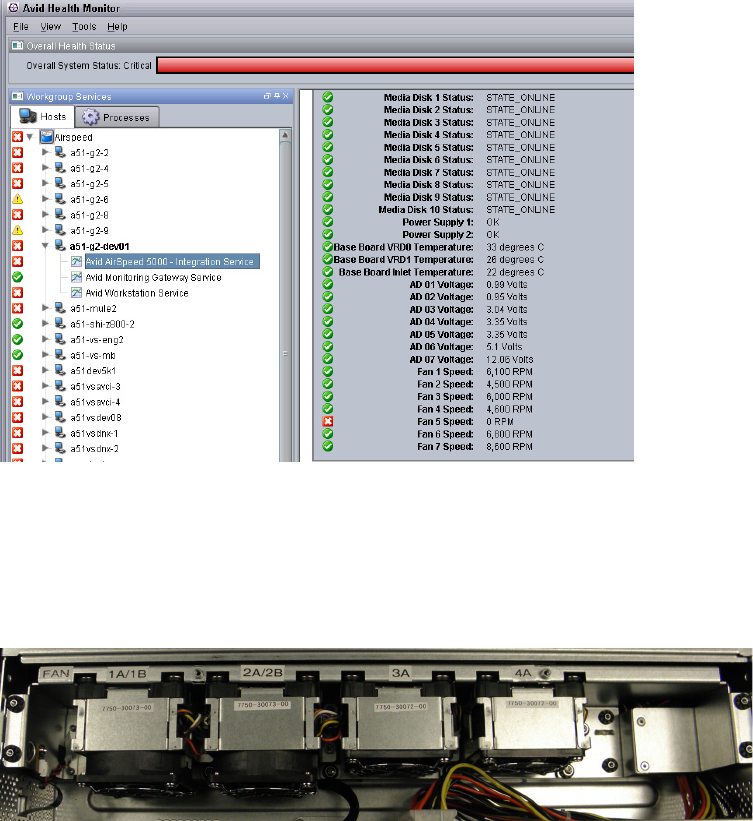Viewport: 753px width, 821px height.
Task: Expand host a51vsdnx-1
Action: (x=45, y=432)
